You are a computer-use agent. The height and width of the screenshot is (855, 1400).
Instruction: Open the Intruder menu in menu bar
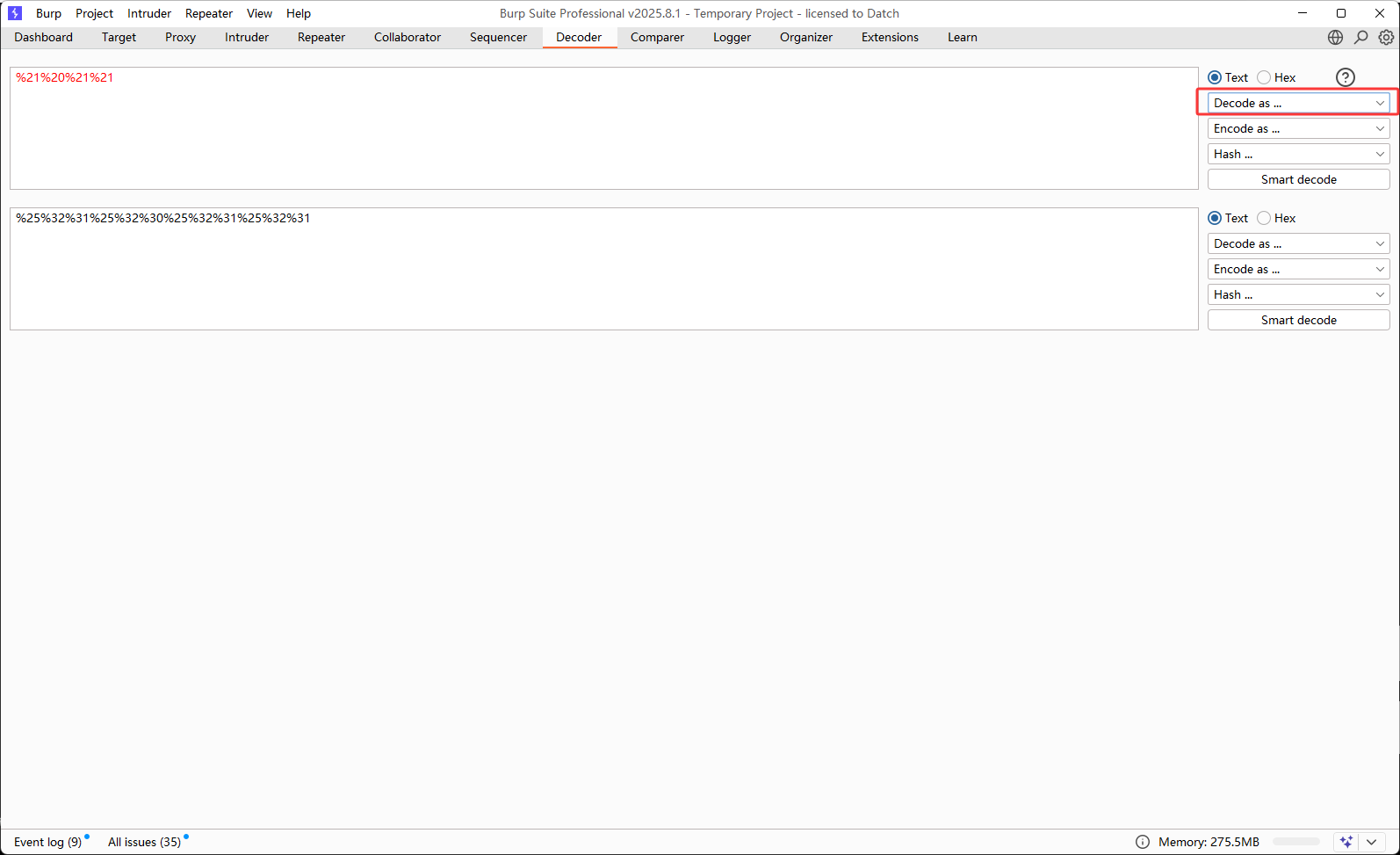coord(149,13)
